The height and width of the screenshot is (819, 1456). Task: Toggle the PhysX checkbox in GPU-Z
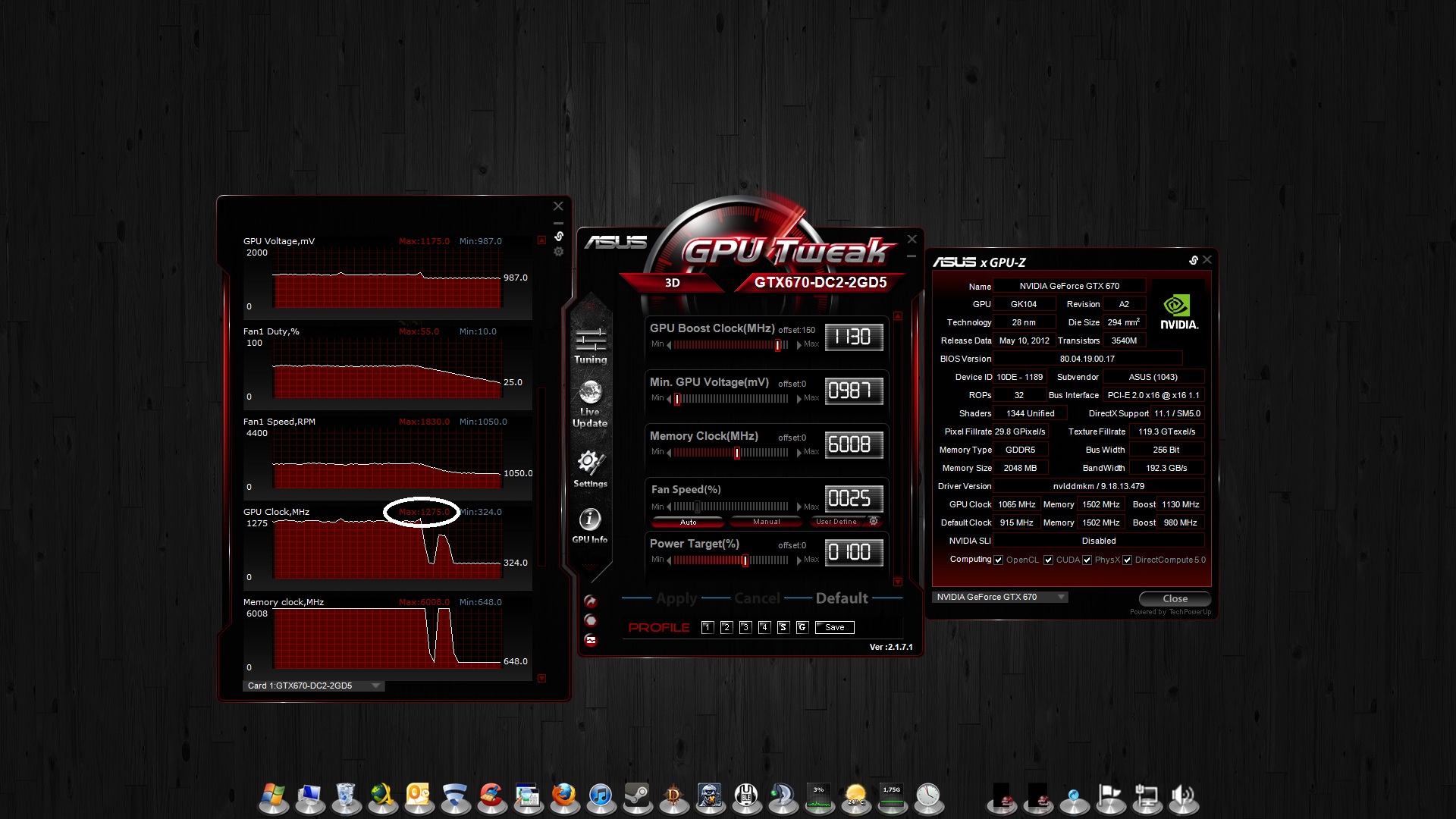(1087, 560)
